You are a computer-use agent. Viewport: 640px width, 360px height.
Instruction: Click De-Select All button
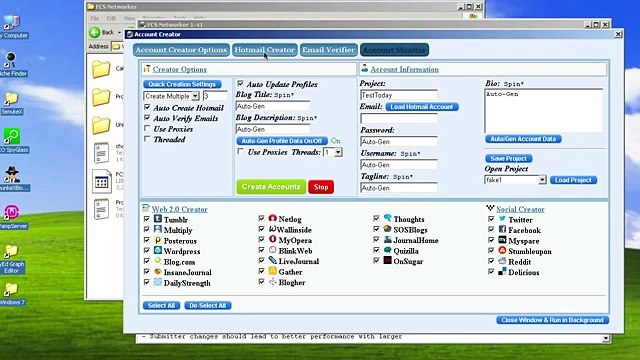[208, 305]
